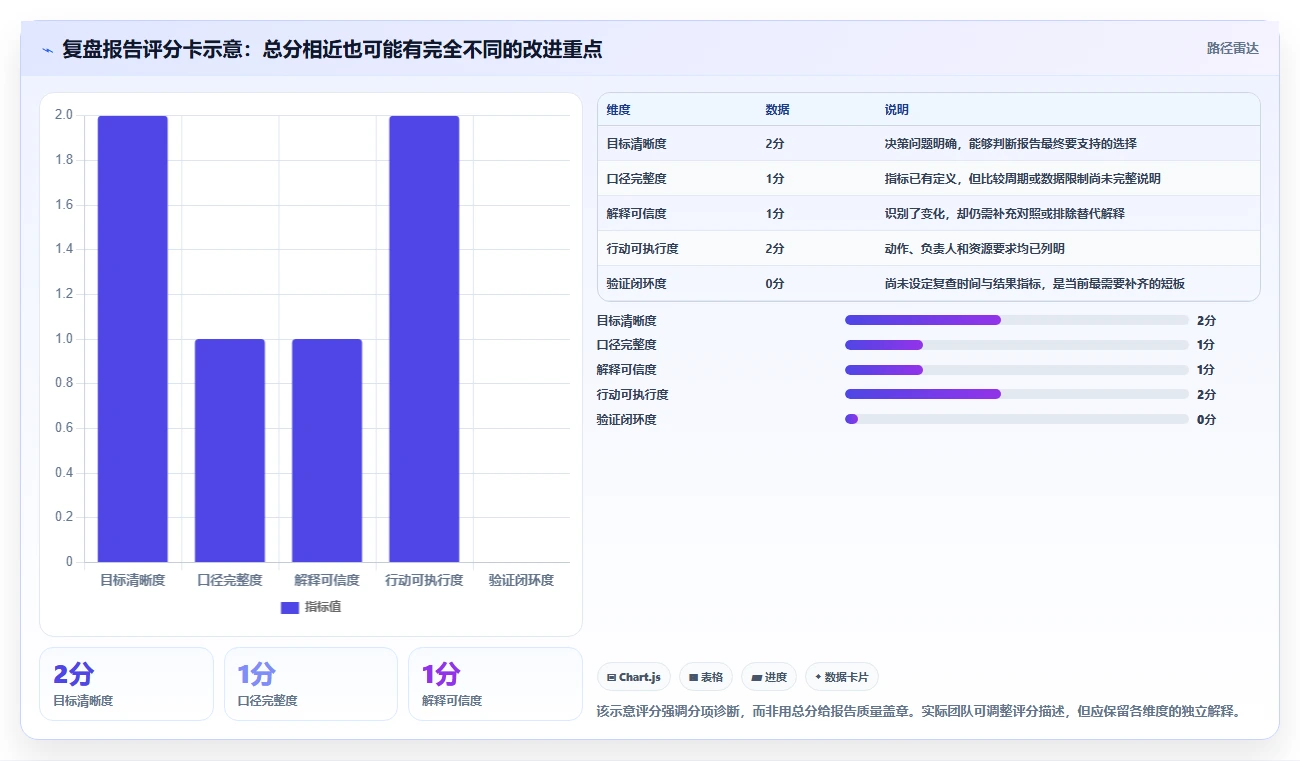
Task: Select the 解释可信度 cell in the table
Action: 636,214
